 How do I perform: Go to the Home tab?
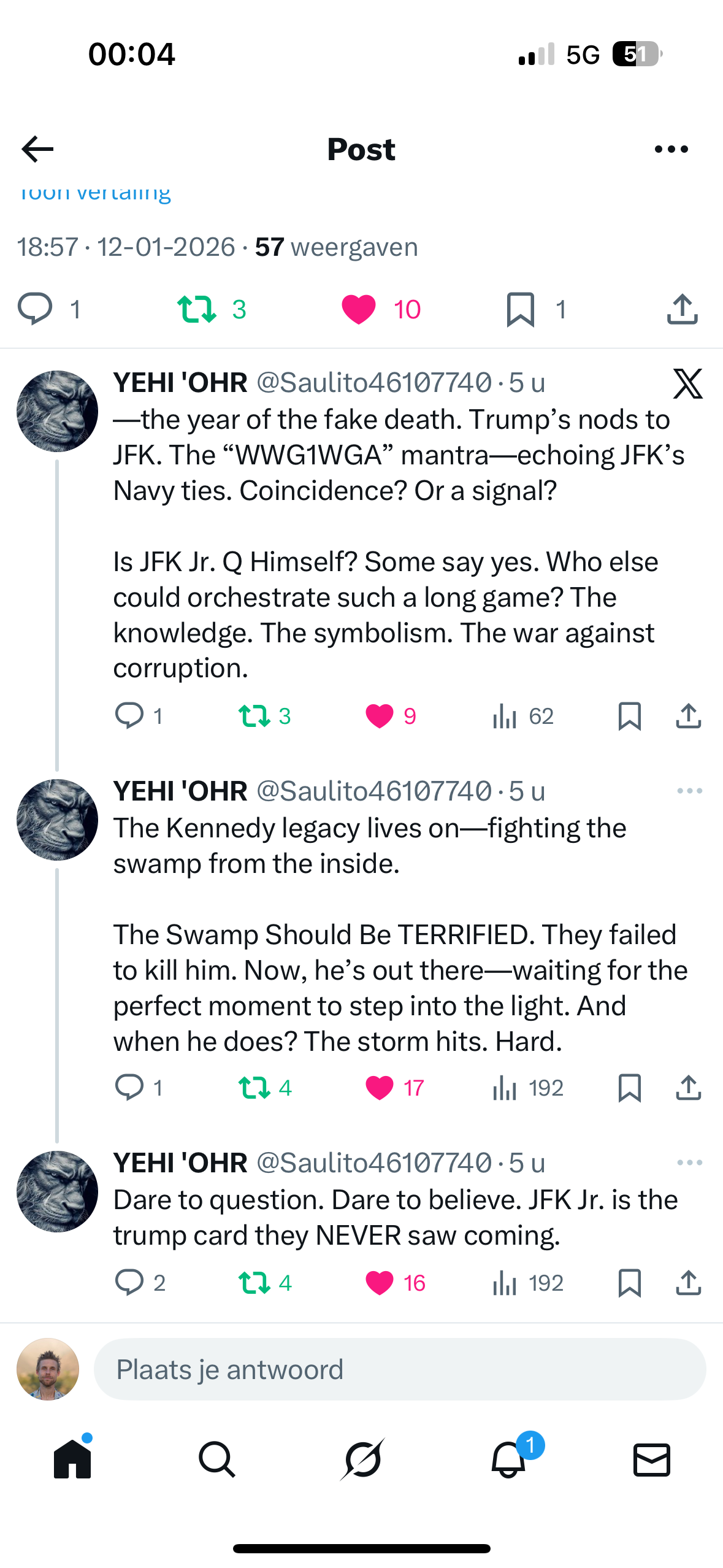tap(72, 1459)
